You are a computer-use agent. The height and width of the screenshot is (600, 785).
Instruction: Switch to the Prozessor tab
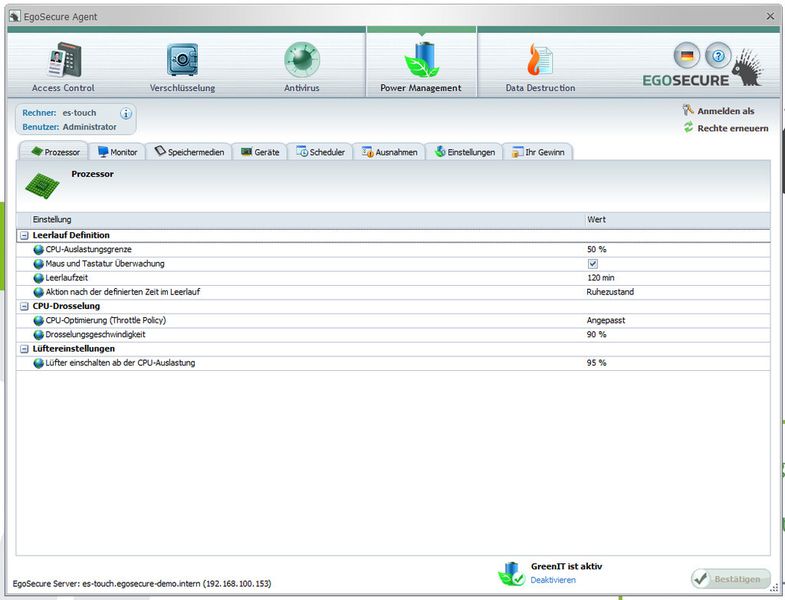[x=54, y=152]
